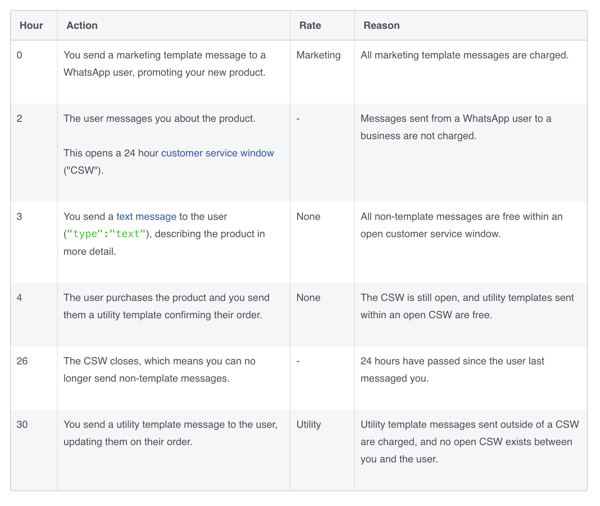Click the hour 2 row number
This screenshot has width=600, height=506.
click(x=19, y=119)
